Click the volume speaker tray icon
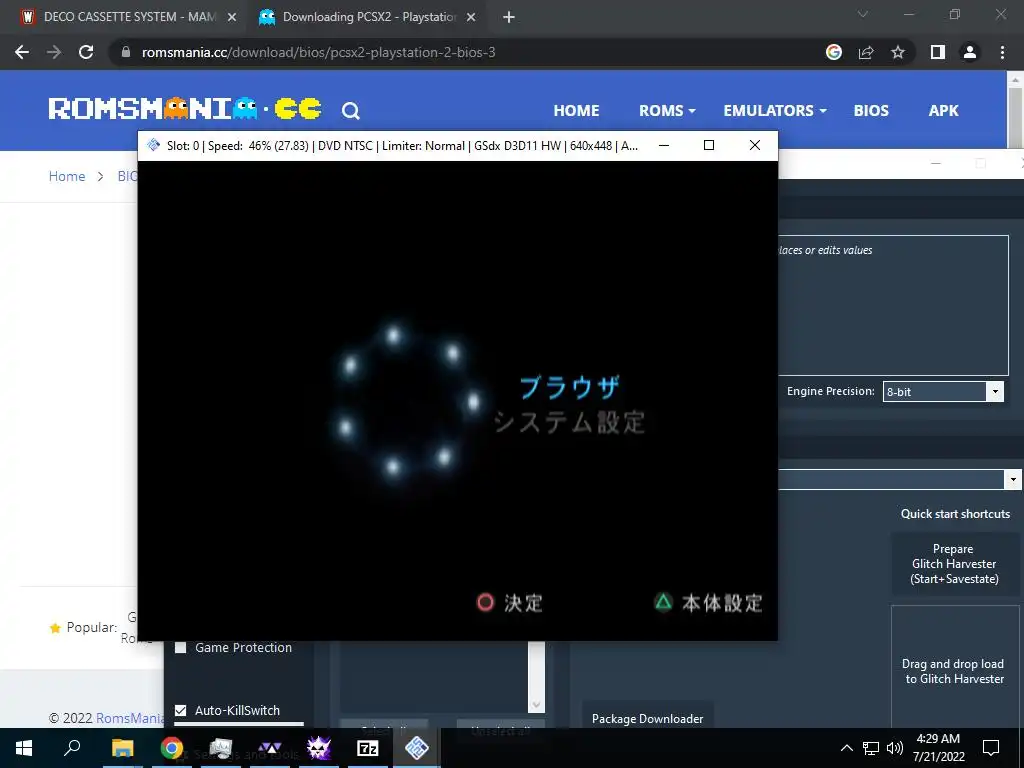The image size is (1024, 768). [x=895, y=748]
